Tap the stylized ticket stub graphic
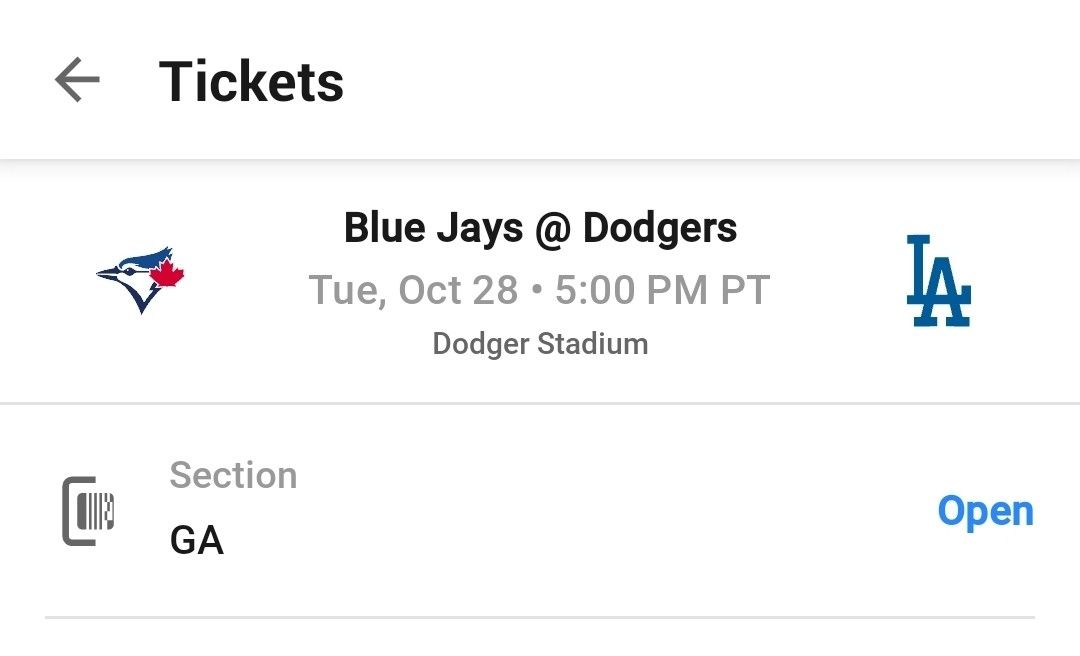The height and width of the screenshot is (656, 1080). [88, 510]
